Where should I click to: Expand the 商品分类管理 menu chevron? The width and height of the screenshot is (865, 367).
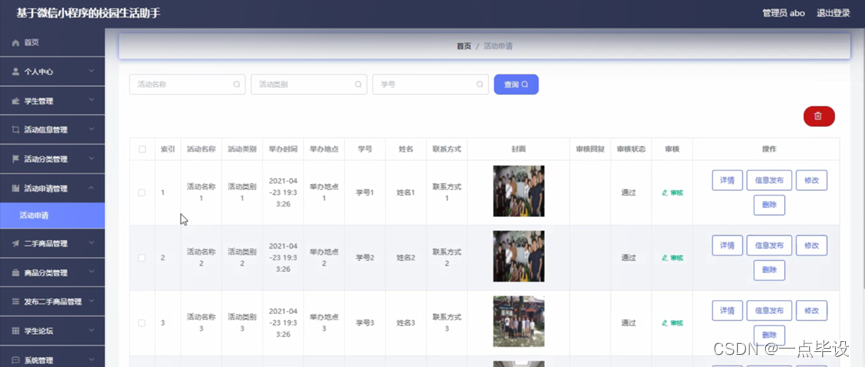click(92, 272)
